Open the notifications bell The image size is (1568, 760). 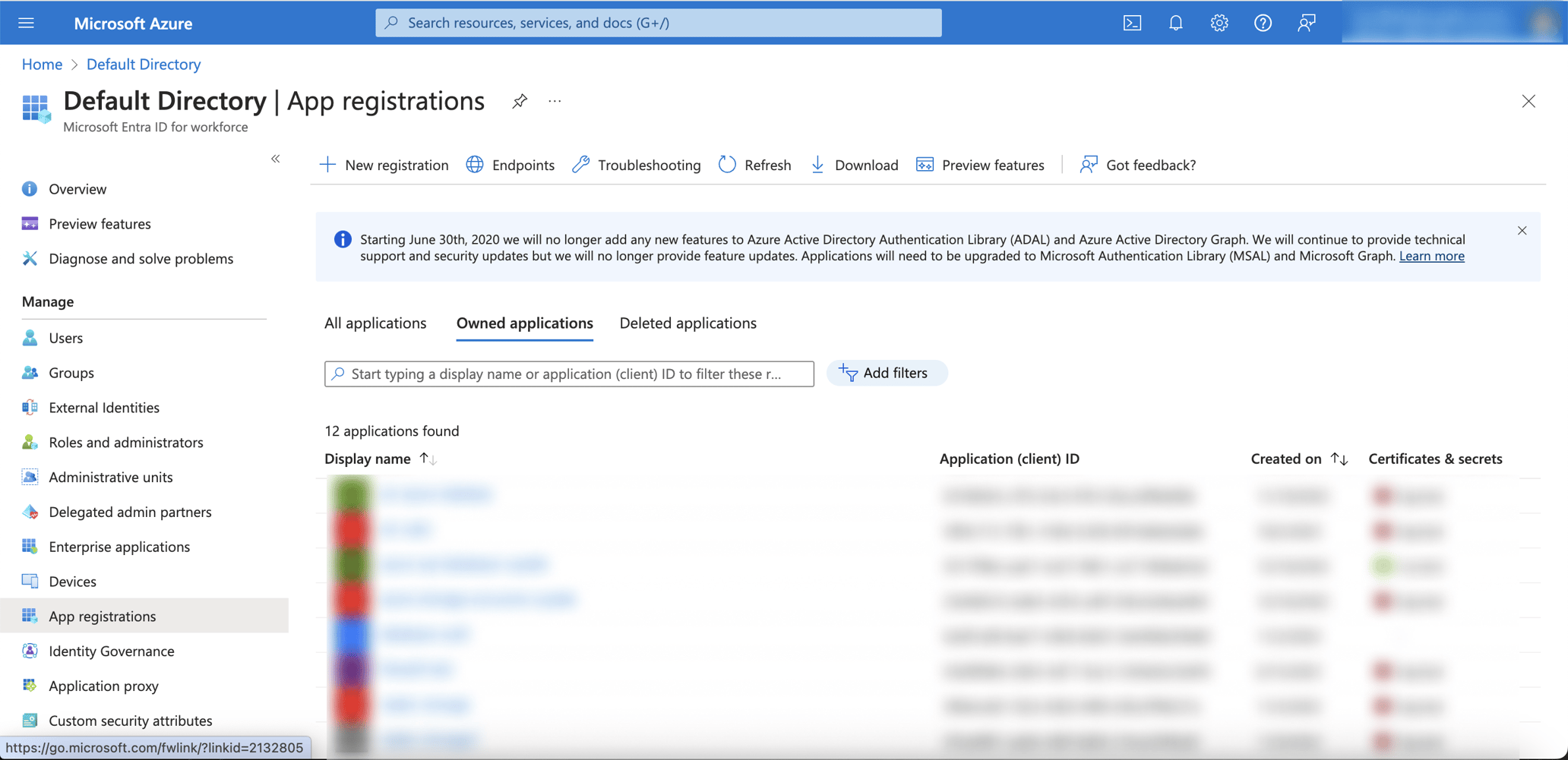[1175, 23]
